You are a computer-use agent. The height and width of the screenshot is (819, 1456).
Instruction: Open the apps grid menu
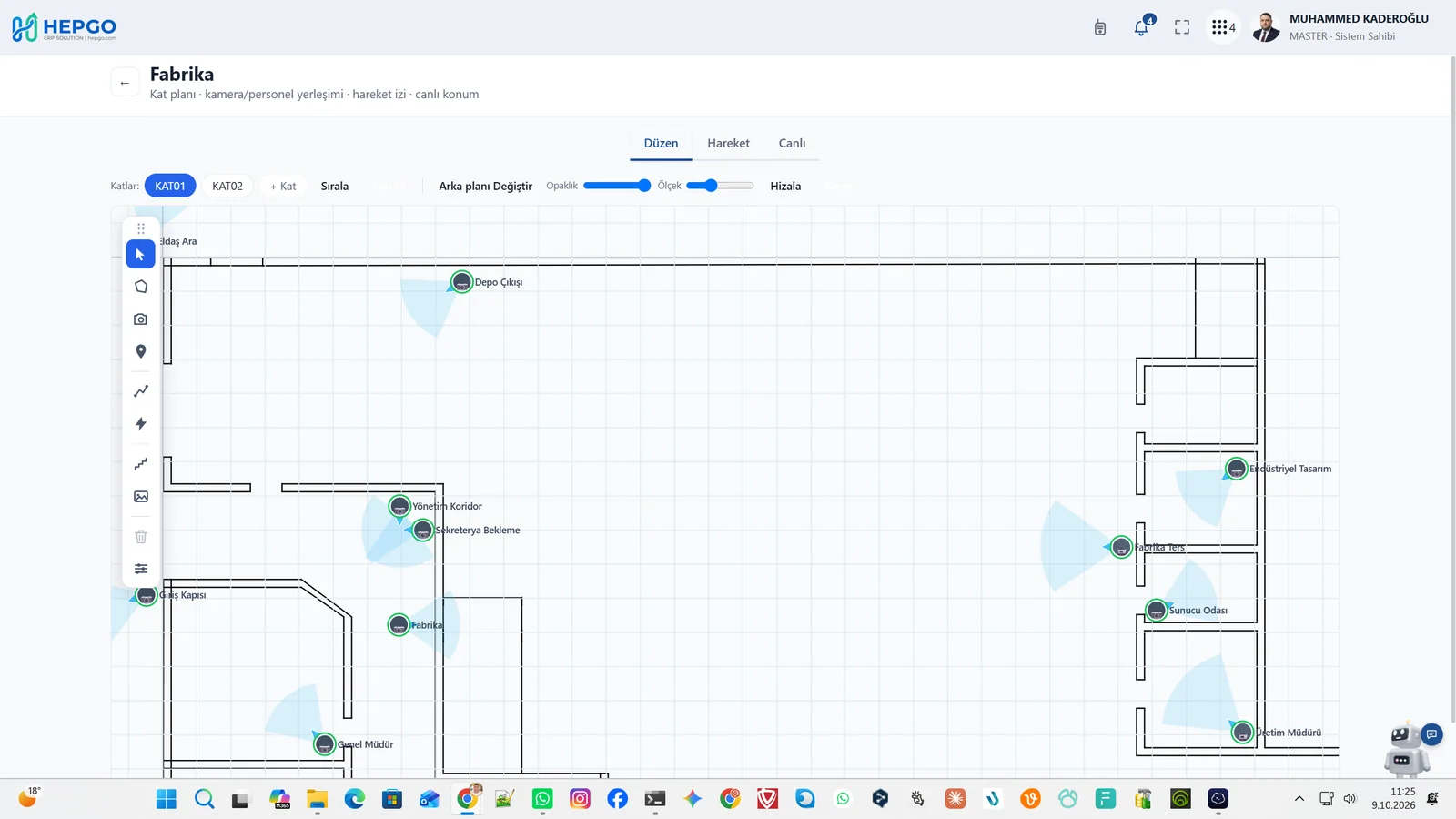pos(1223,27)
